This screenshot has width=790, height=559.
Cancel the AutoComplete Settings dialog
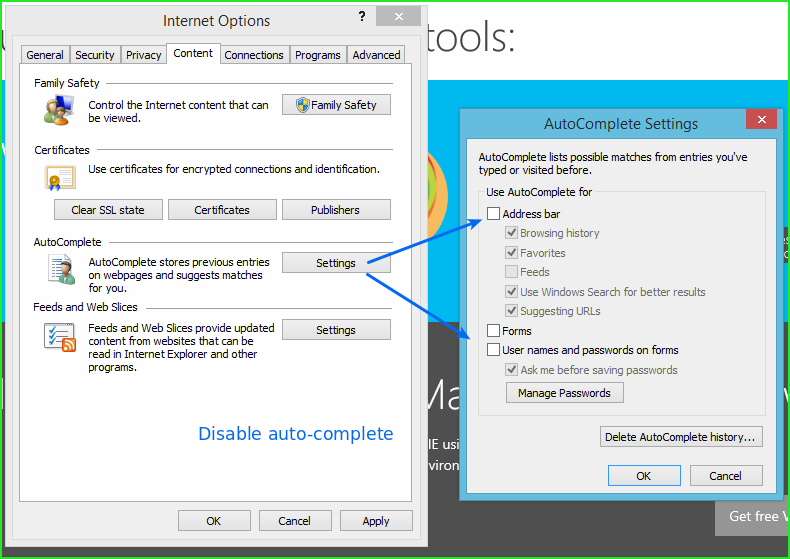tap(726, 475)
